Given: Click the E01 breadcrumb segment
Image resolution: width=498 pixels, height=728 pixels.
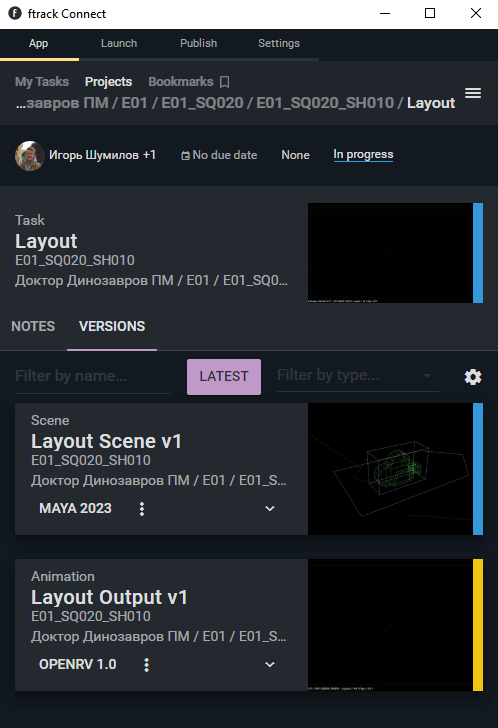Looking at the screenshot, I should pyautogui.click(x=134, y=103).
